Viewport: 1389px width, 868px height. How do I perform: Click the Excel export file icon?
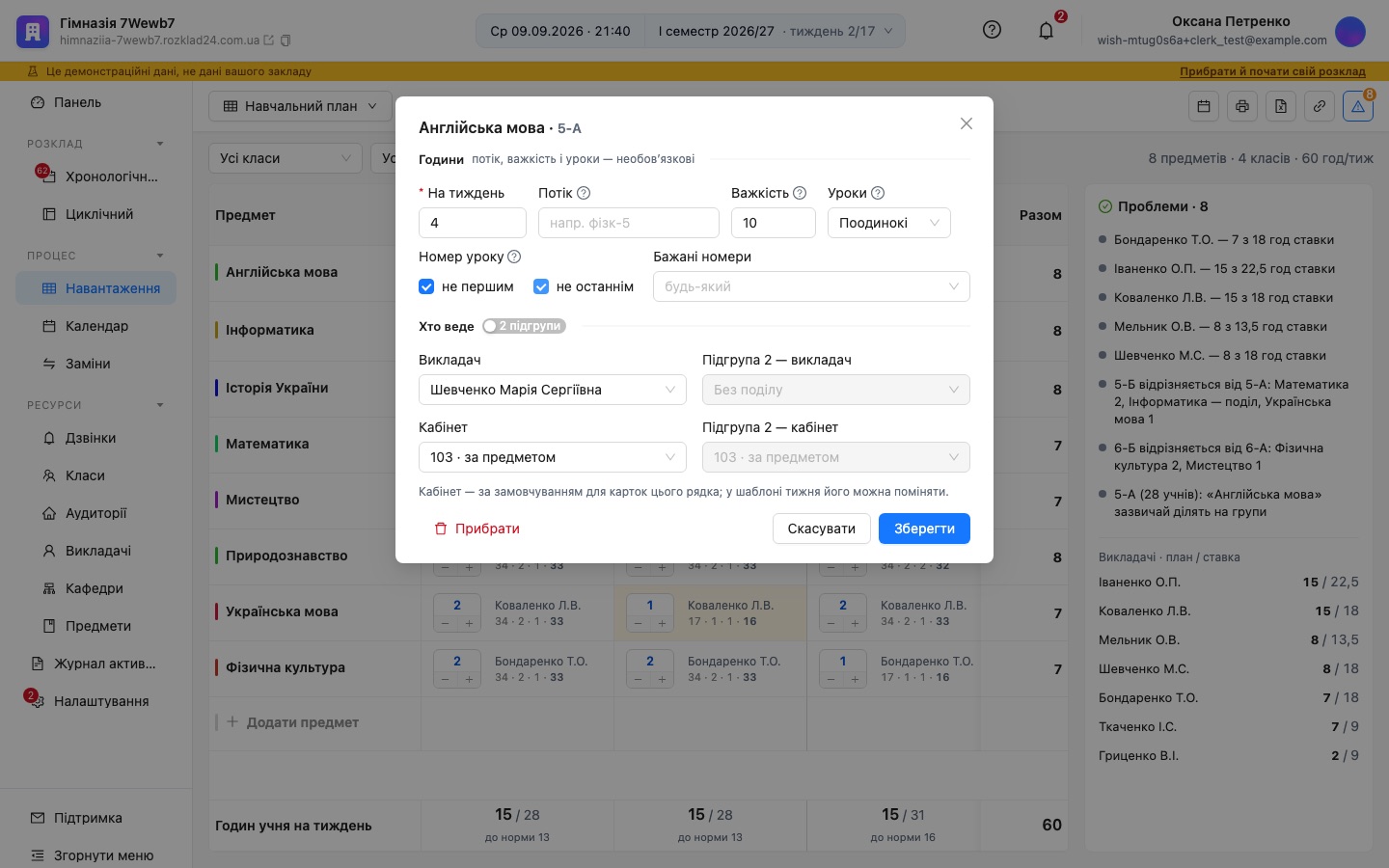click(x=1281, y=106)
